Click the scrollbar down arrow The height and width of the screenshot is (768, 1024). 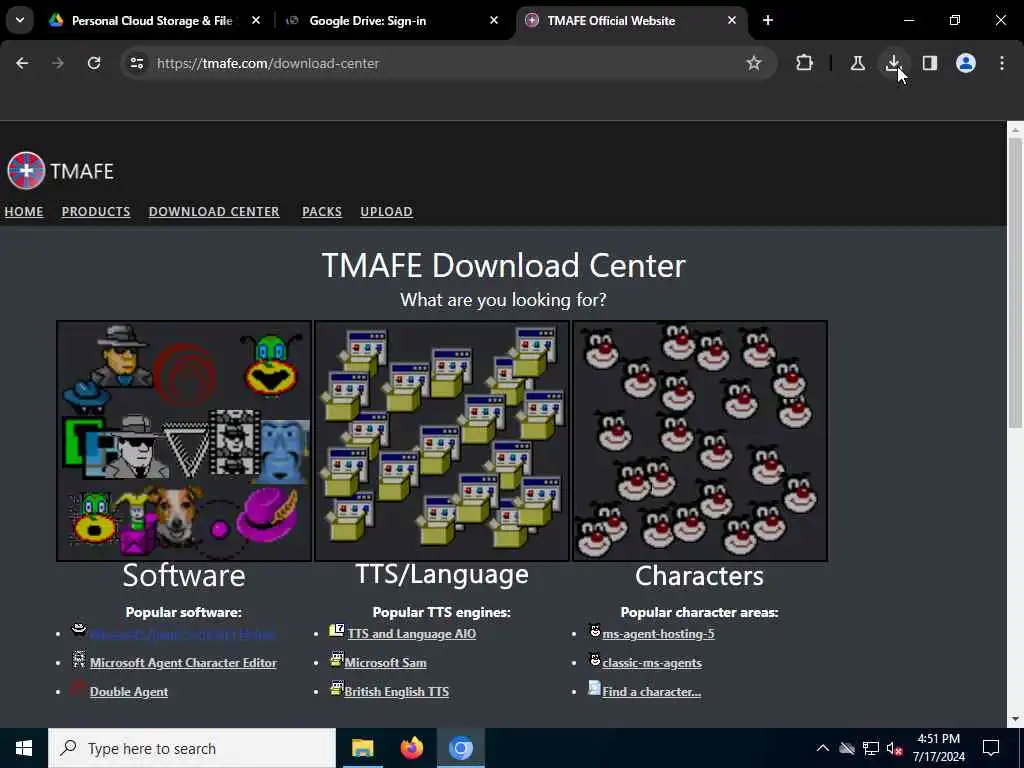(x=1015, y=719)
